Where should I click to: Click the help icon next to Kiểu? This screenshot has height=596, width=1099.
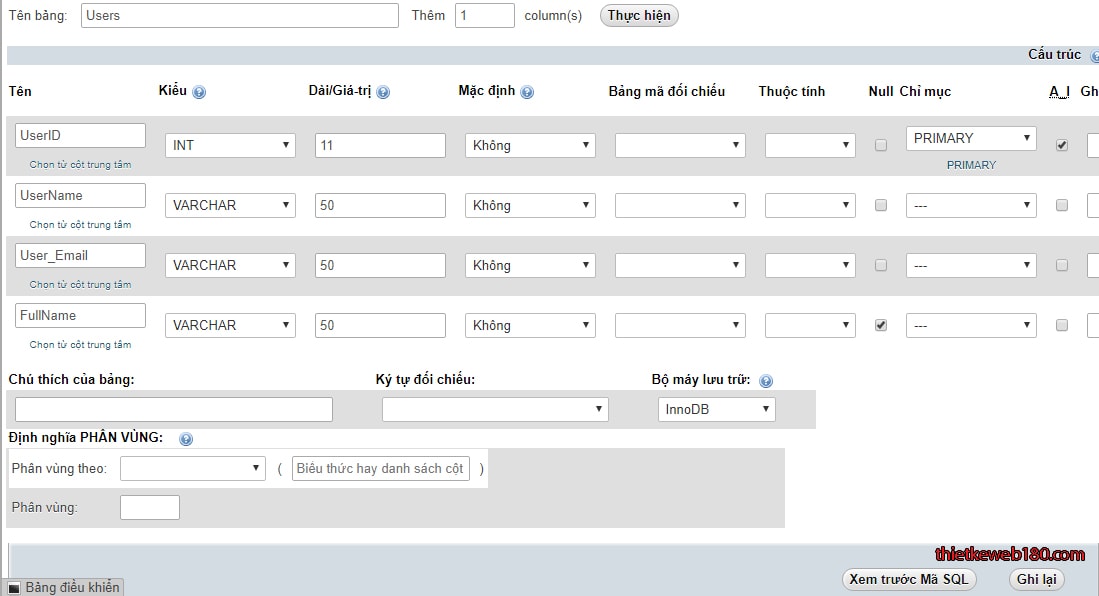pyautogui.click(x=199, y=92)
